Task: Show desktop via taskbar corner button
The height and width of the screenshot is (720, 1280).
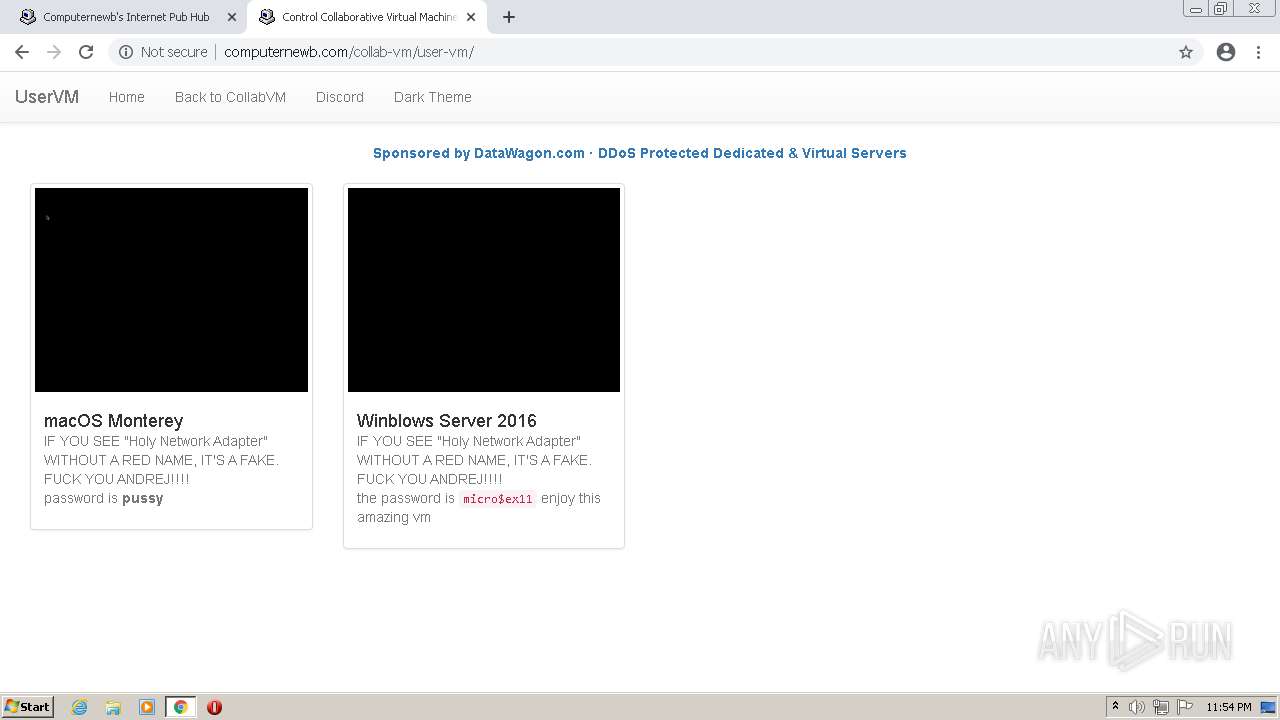Action: tap(1270, 707)
